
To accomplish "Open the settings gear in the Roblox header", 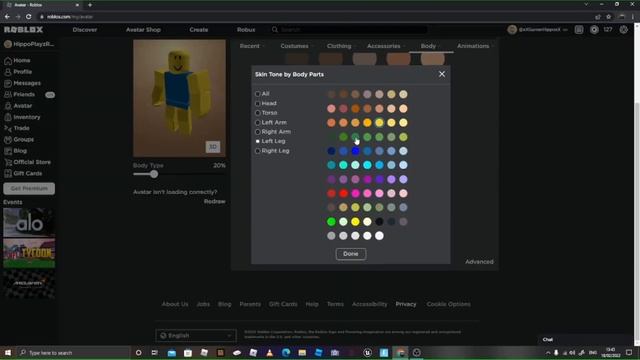I will (x=623, y=30).
